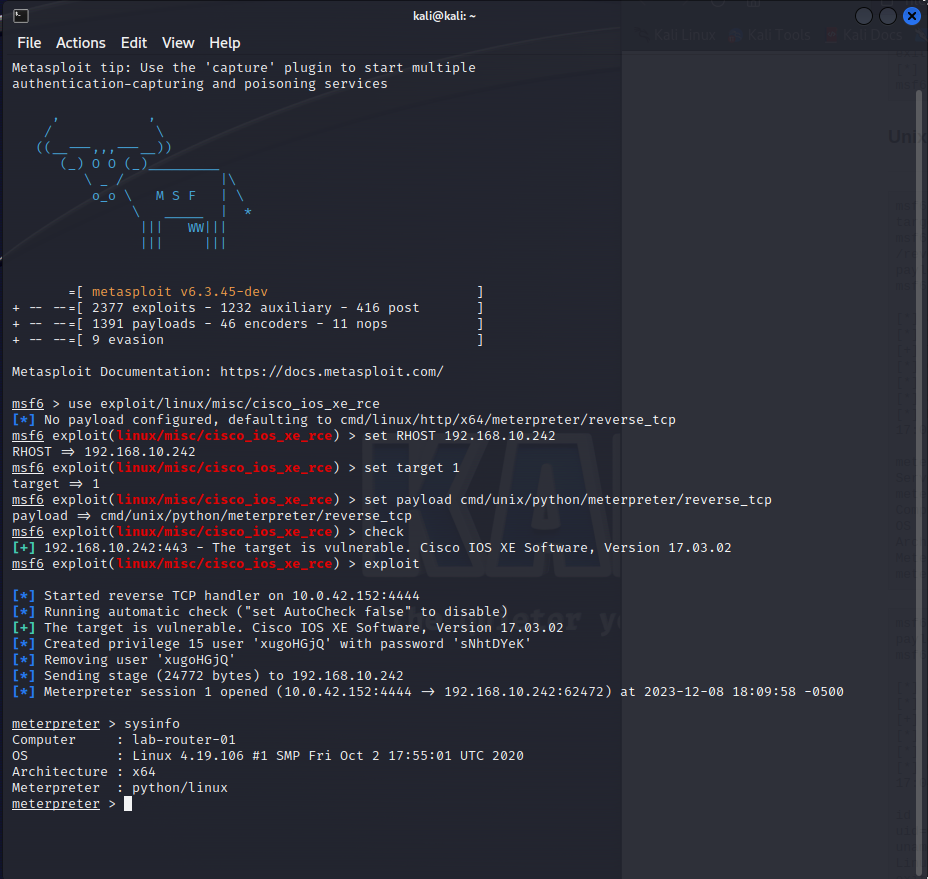The width and height of the screenshot is (928, 879).
Task: Click the 'Architecture : x64' line
Action: point(83,771)
